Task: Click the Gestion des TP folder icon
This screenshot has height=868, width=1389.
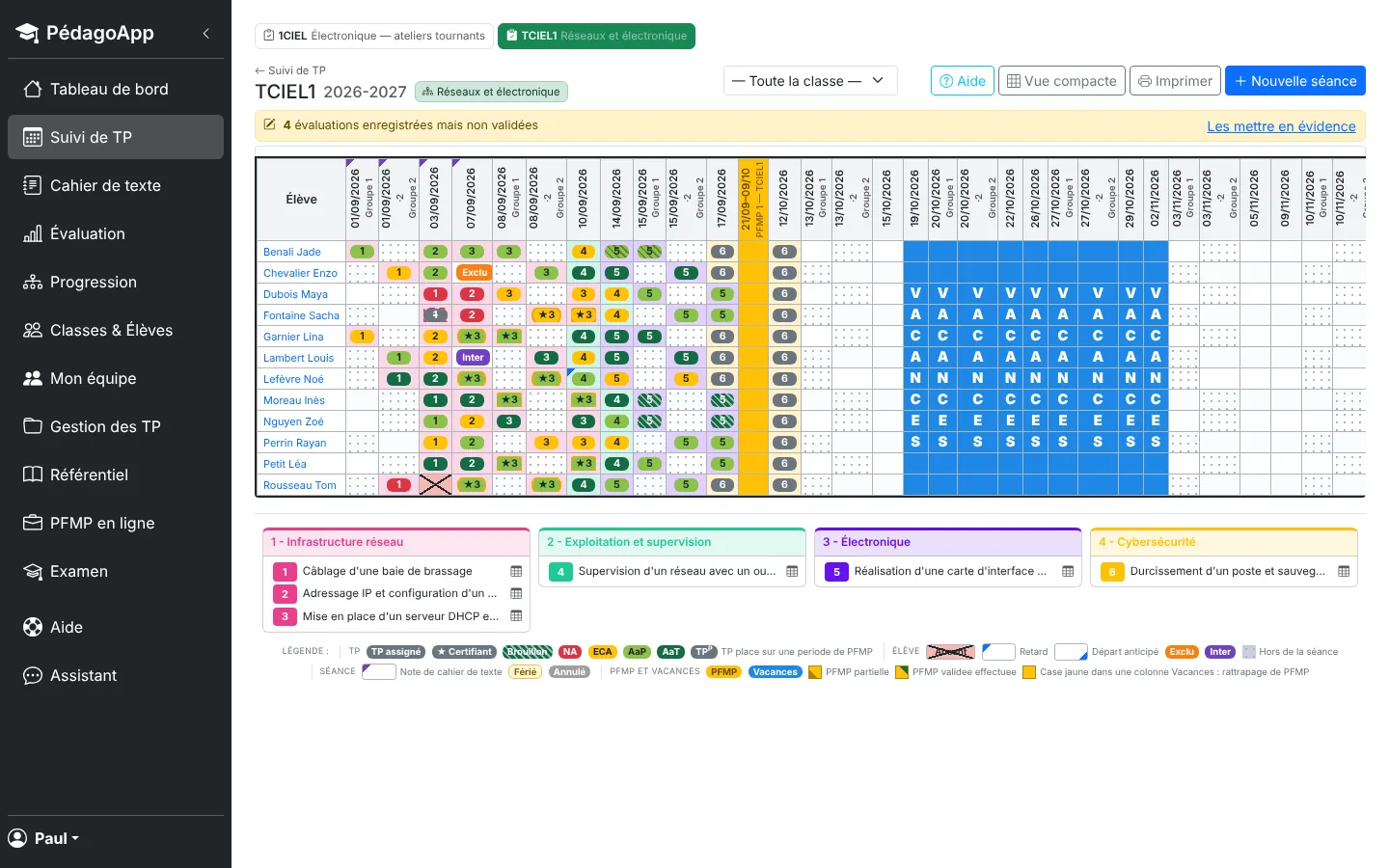Action: click(x=33, y=426)
